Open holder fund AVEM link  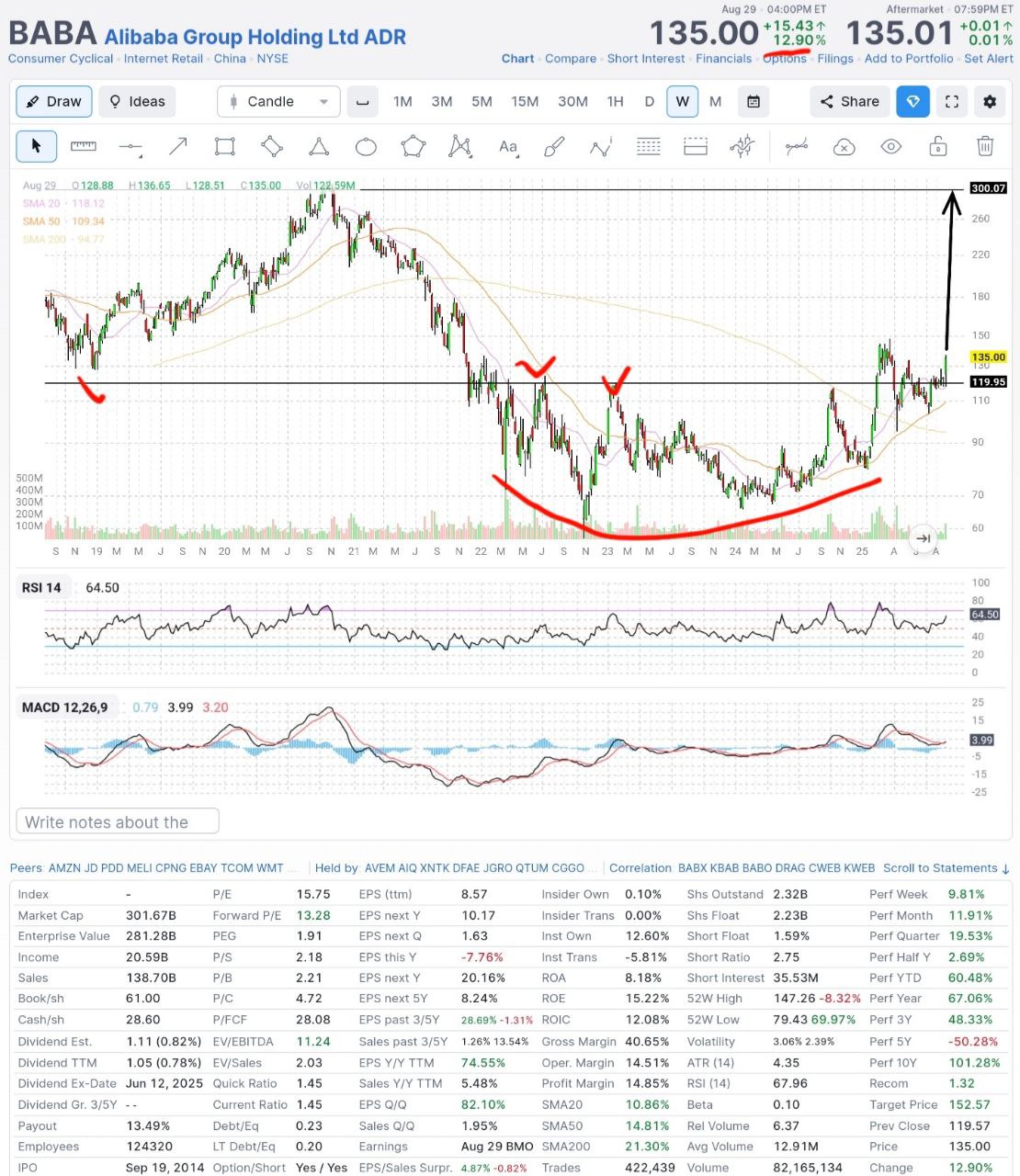pos(380,868)
